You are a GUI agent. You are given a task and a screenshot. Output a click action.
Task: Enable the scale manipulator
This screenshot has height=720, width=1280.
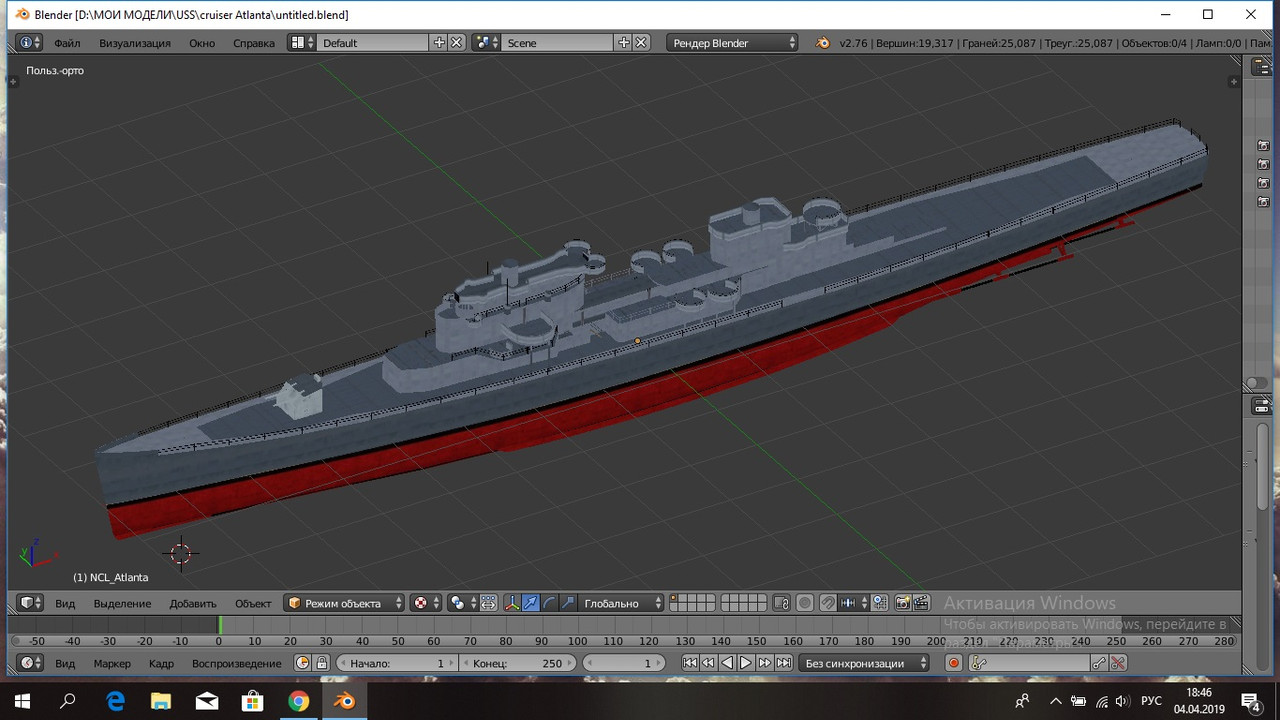(x=568, y=603)
